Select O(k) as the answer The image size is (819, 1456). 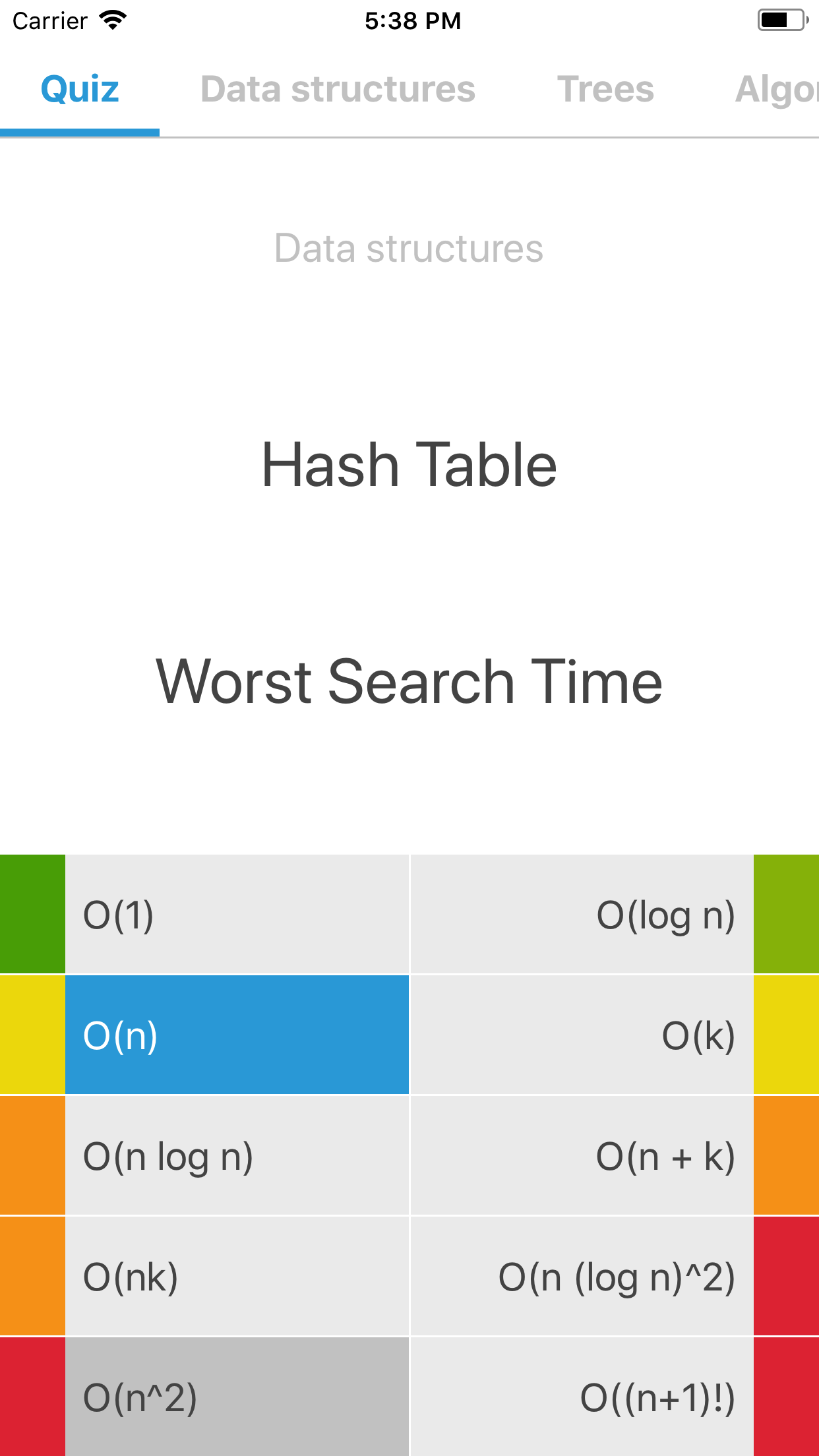[582, 1035]
